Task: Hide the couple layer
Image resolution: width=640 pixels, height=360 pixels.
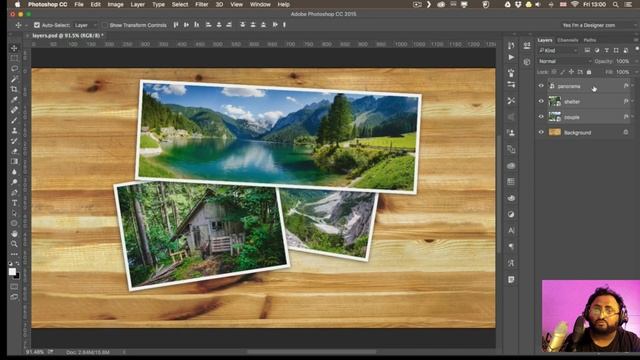Action: point(541,117)
